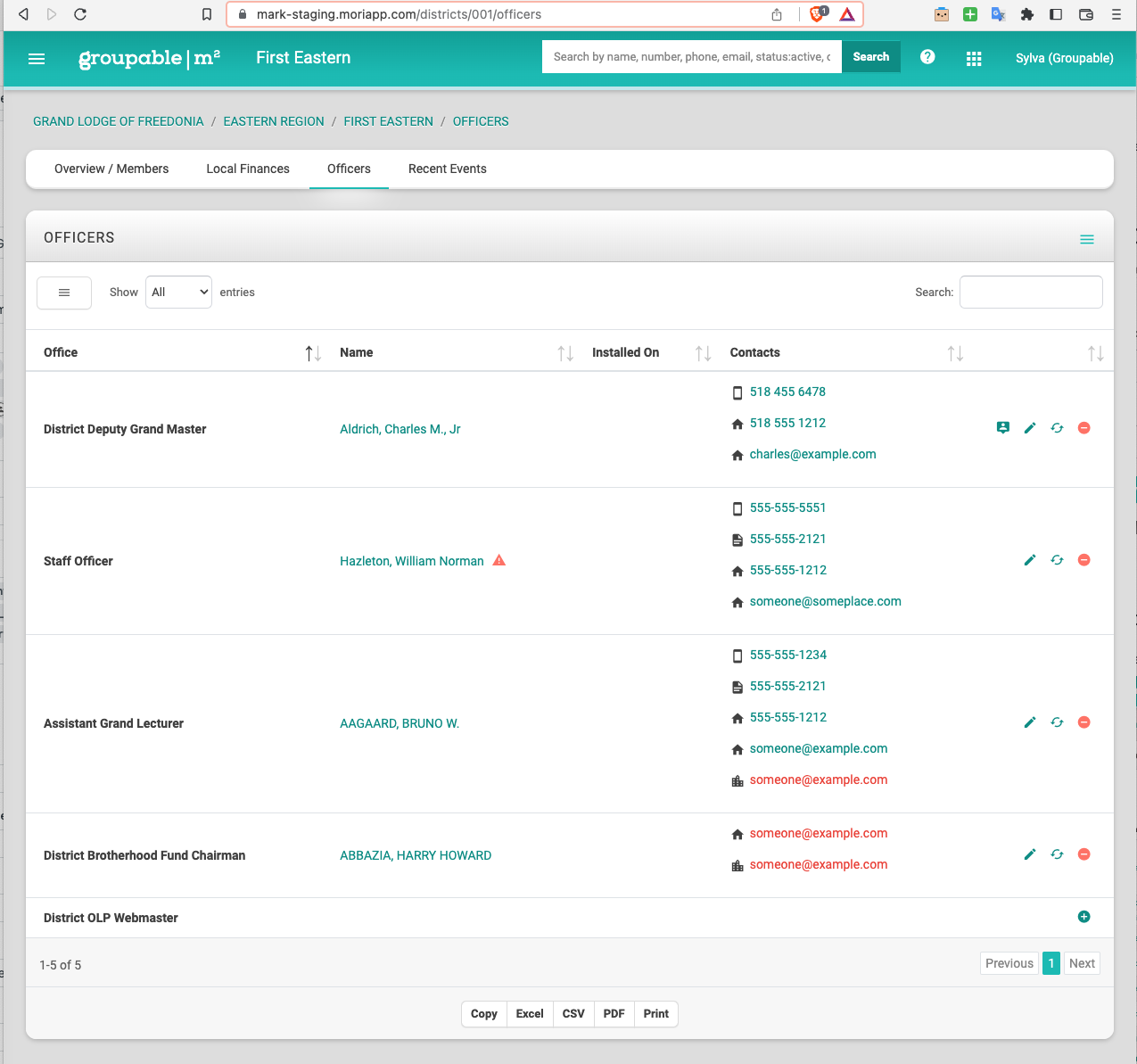The height and width of the screenshot is (1064, 1137).
Task: Remove District Brotherhood Fund Chairman entry
Action: tap(1084, 854)
